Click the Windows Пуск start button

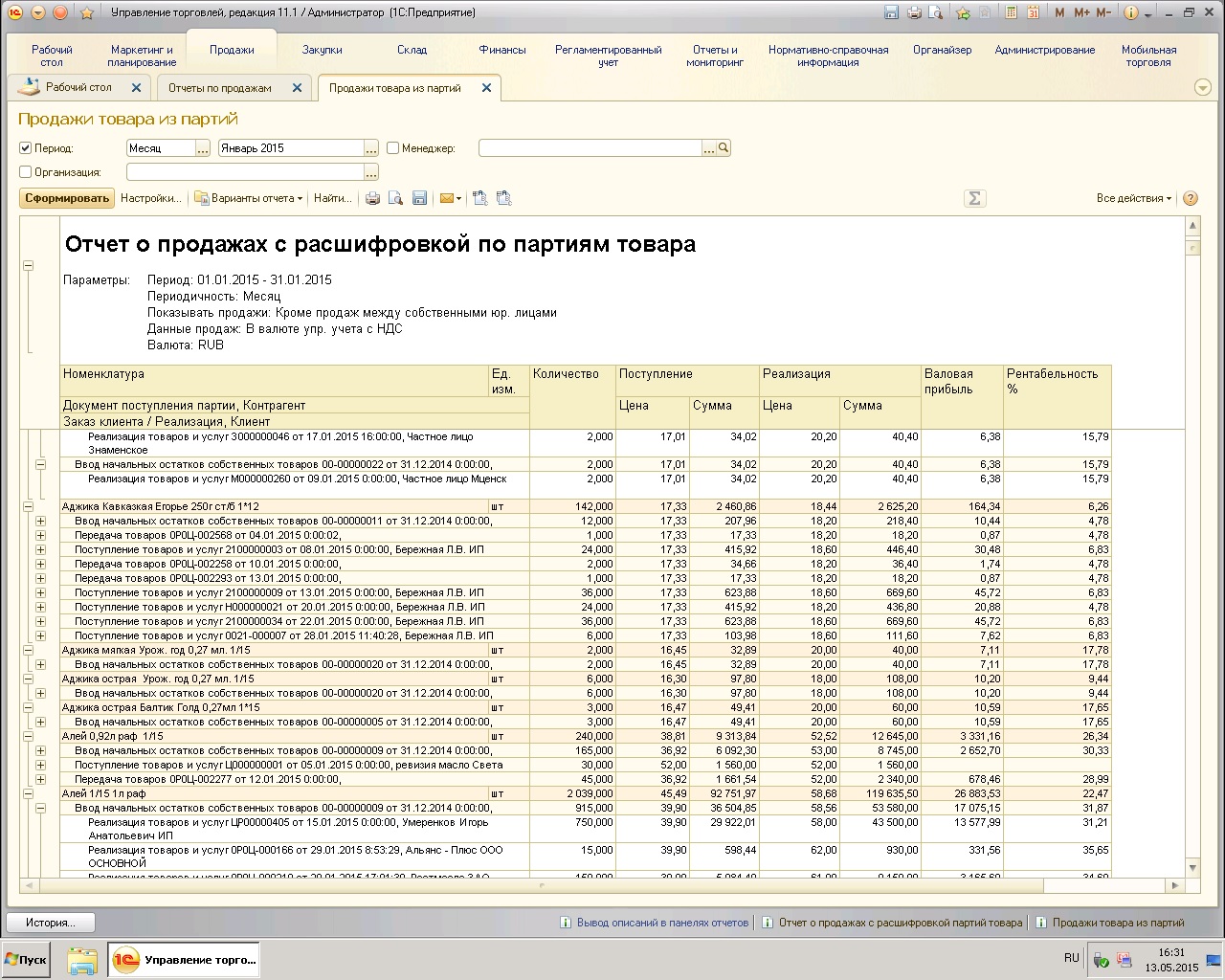(26, 960)
